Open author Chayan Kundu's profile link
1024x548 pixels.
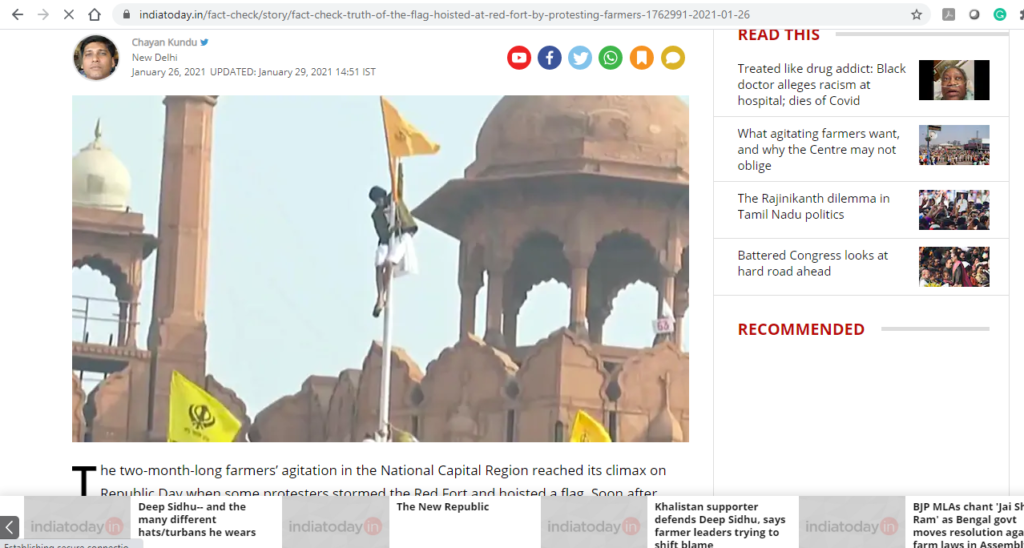[x=164, y=42]
